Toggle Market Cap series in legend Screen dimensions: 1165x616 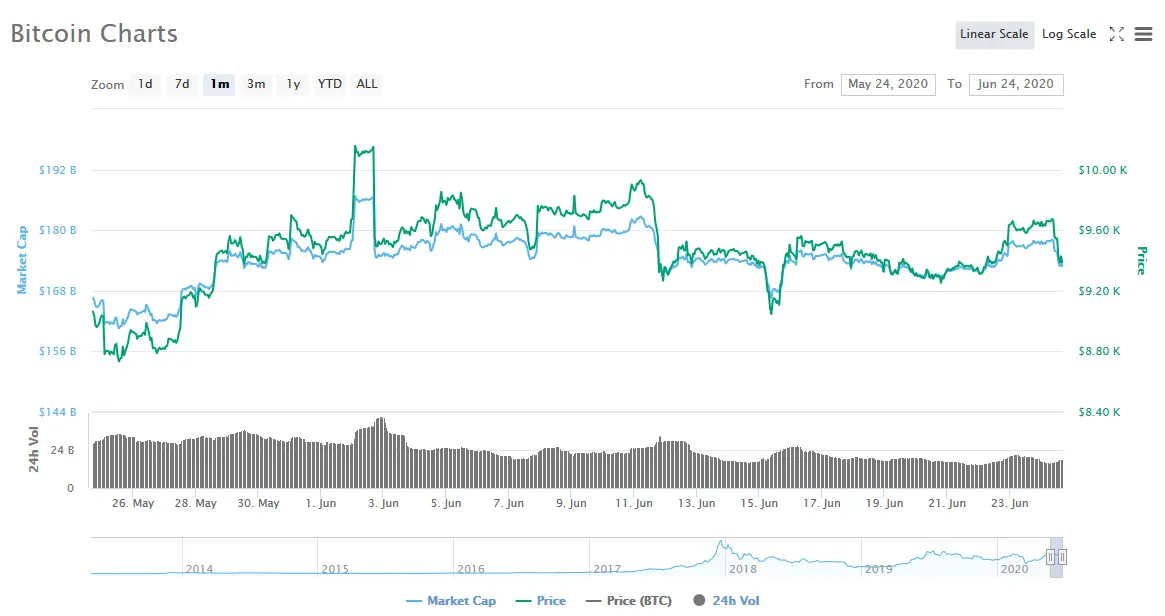tap(451, 600)
